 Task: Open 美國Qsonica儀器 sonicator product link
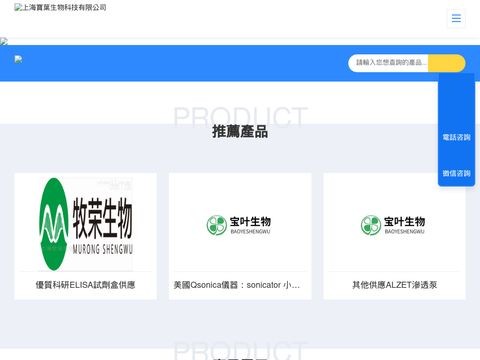tap(236, 285)
